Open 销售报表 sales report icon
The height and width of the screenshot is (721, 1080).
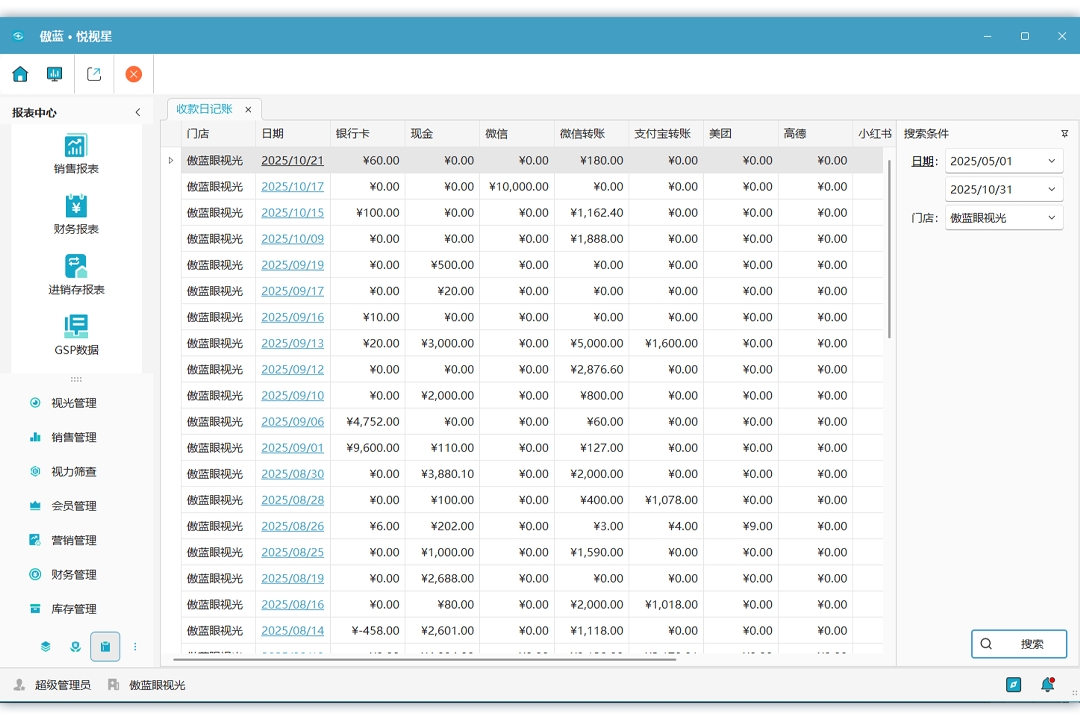click(x=76, y=154)
